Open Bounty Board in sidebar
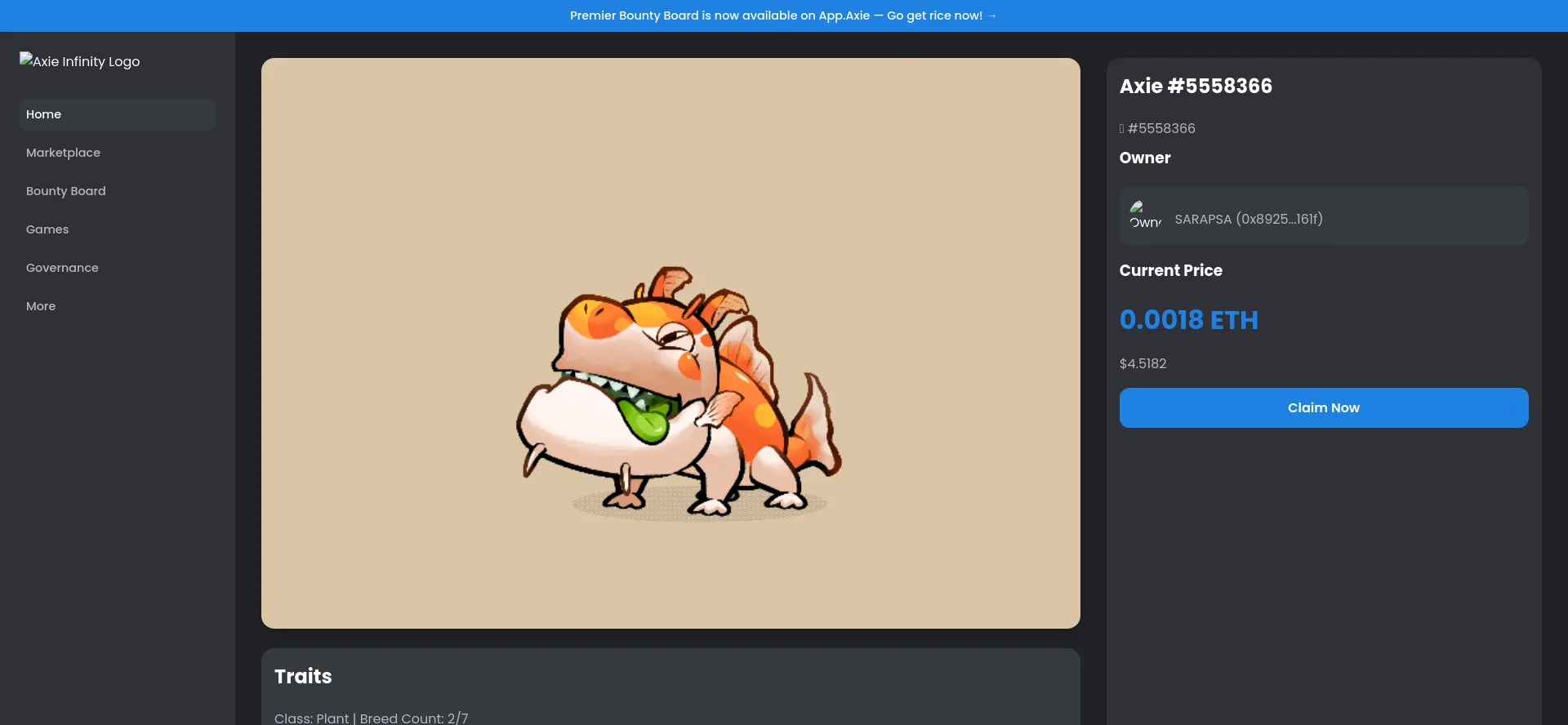Screen dimensions: 1568x725 118,191
